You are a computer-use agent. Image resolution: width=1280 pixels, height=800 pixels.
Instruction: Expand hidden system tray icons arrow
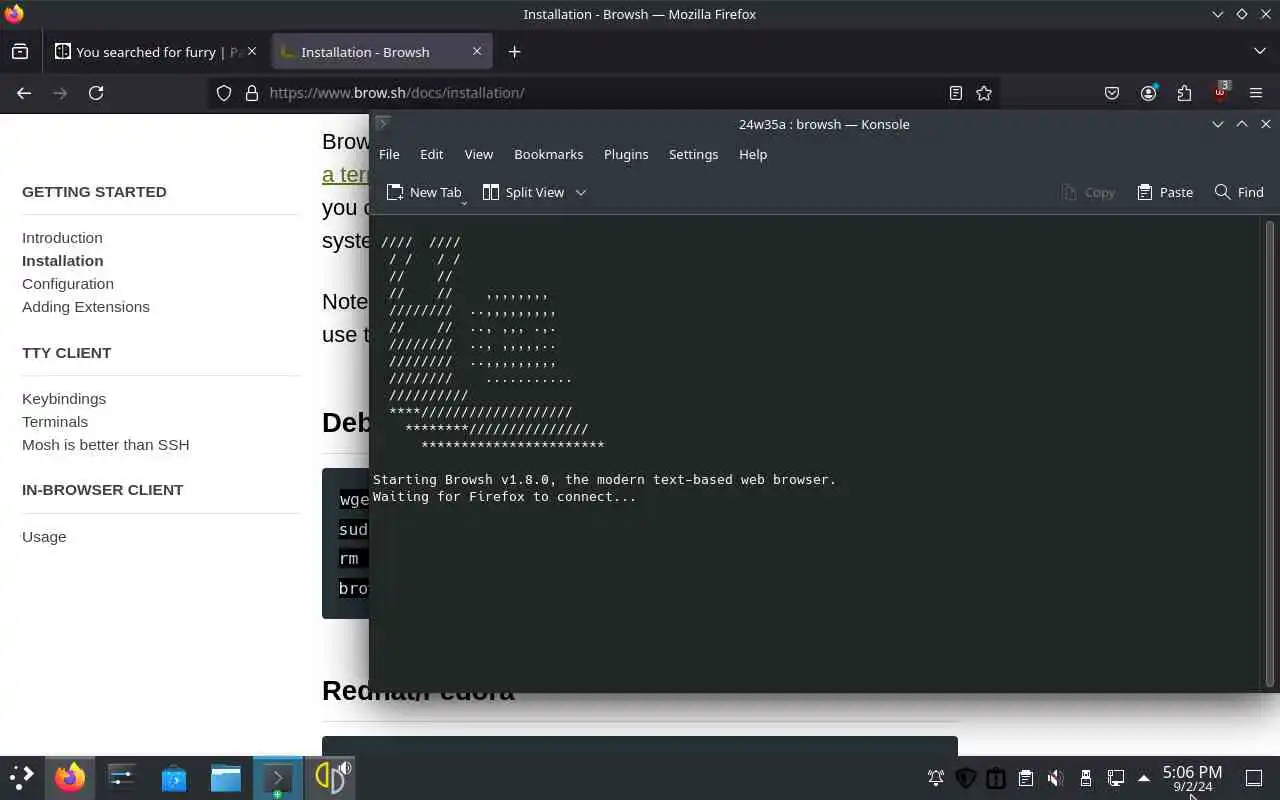[1144, 778]
